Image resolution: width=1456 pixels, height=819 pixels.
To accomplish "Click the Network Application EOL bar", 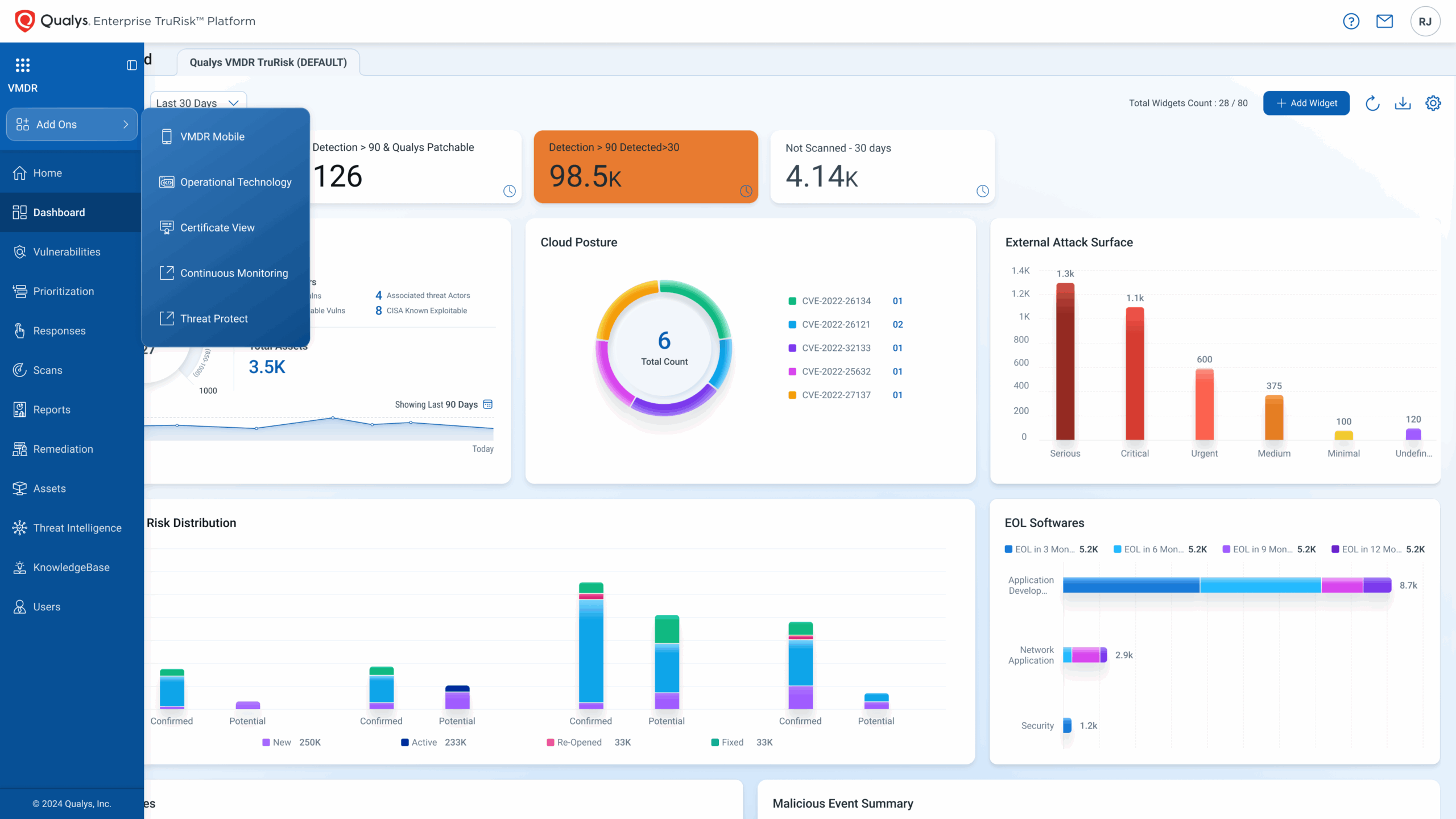I will [x=1085, y=655].
